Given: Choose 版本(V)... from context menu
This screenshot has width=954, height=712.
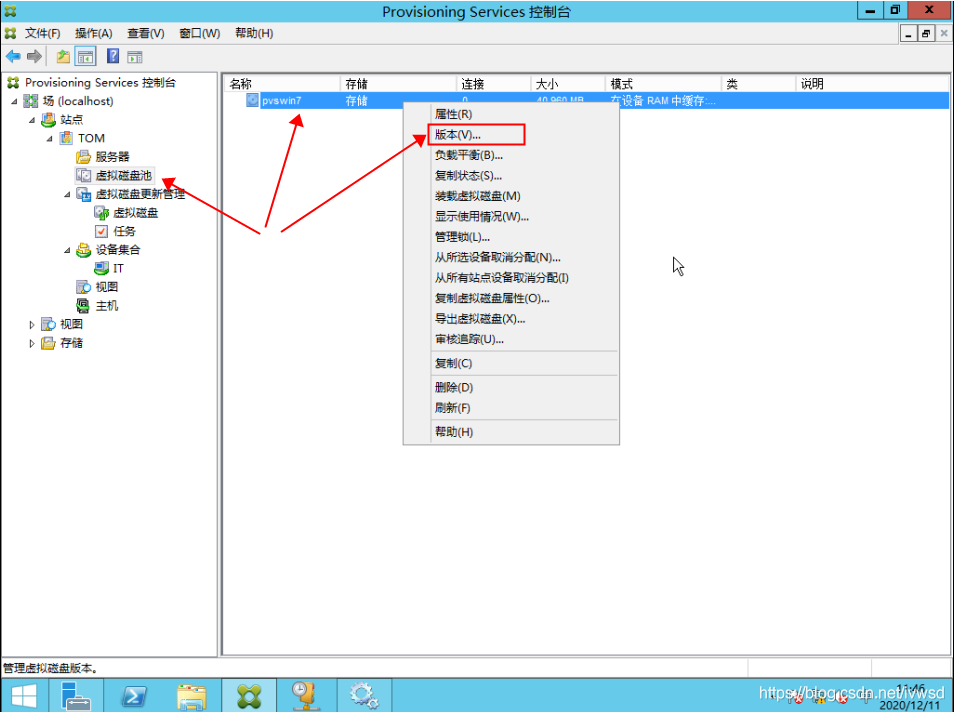Looking at the screenshot, I should (457, 134).
